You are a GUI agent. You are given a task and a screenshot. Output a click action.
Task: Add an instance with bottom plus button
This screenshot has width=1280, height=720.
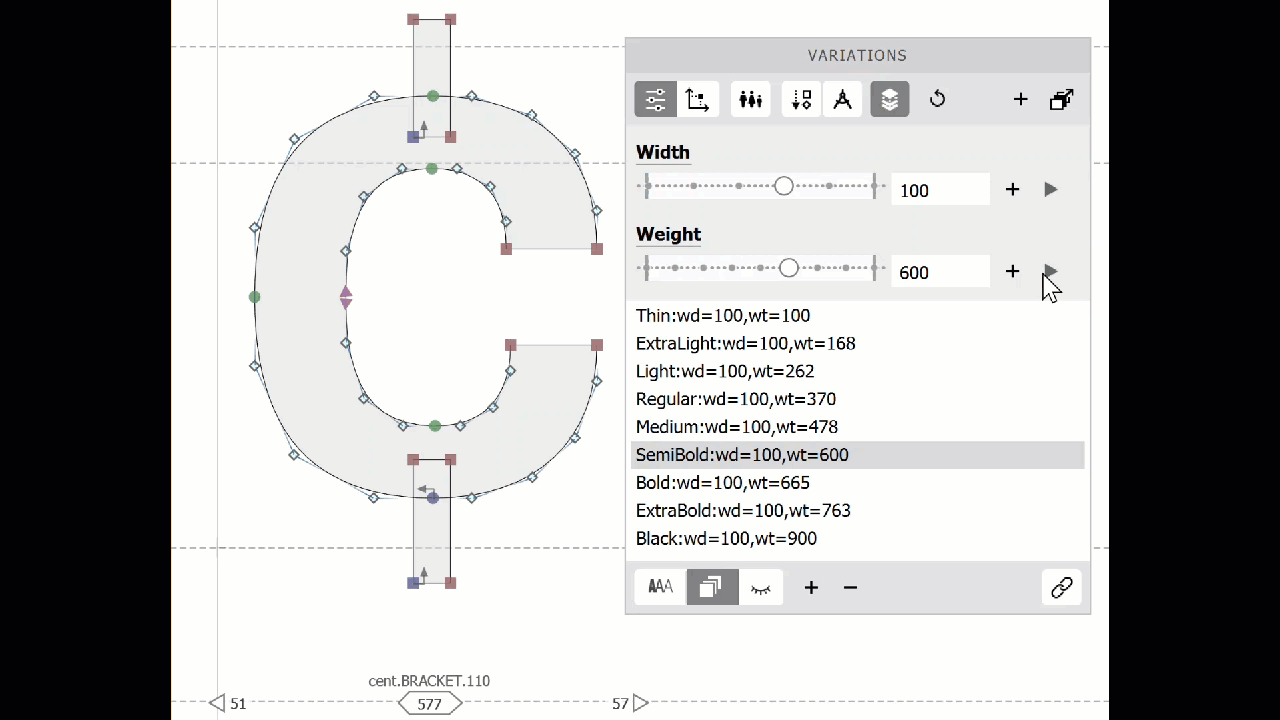(811, 588)
